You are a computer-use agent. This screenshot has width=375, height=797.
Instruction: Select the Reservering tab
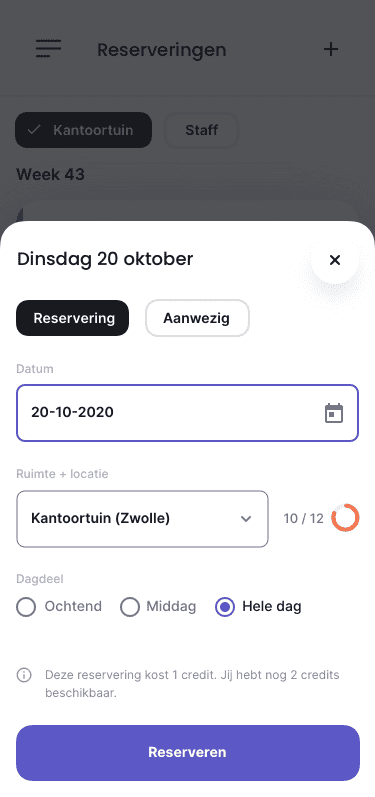tap(73, 318)
